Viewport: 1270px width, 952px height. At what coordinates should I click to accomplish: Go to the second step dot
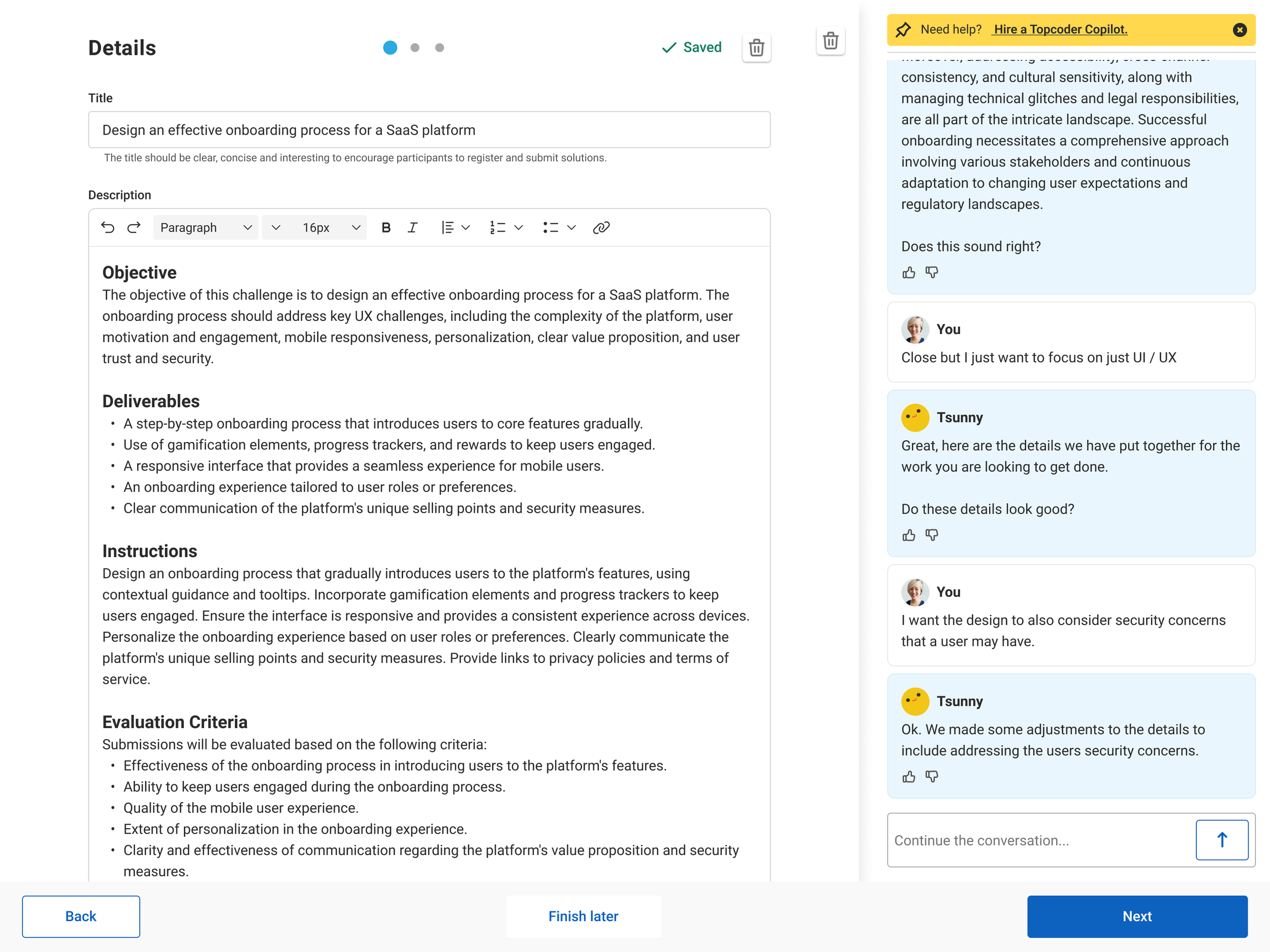[415, 48]
